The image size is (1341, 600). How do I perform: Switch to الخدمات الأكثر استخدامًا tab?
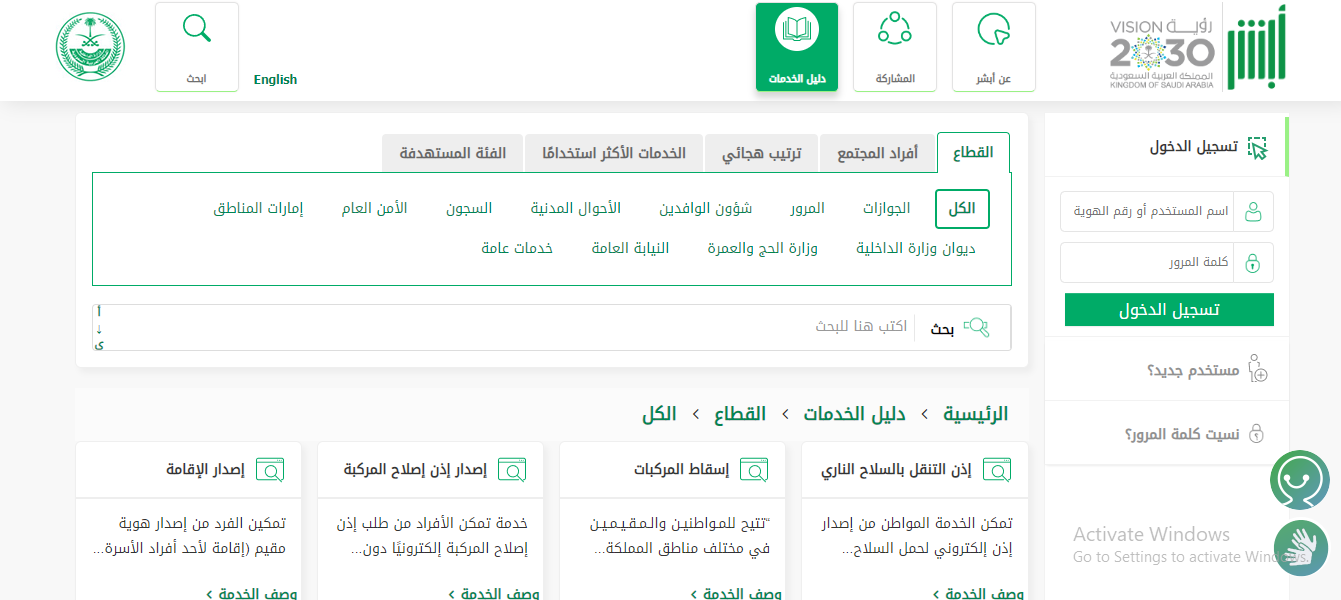(614, 153)
